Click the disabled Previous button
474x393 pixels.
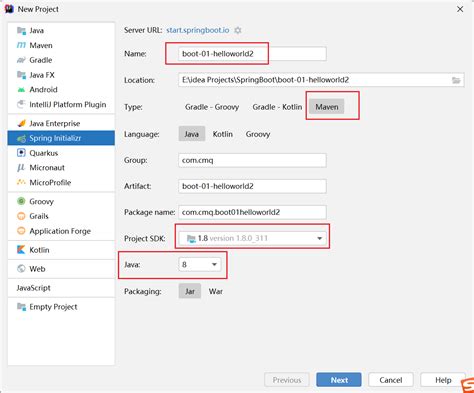[x=287, y=380]
